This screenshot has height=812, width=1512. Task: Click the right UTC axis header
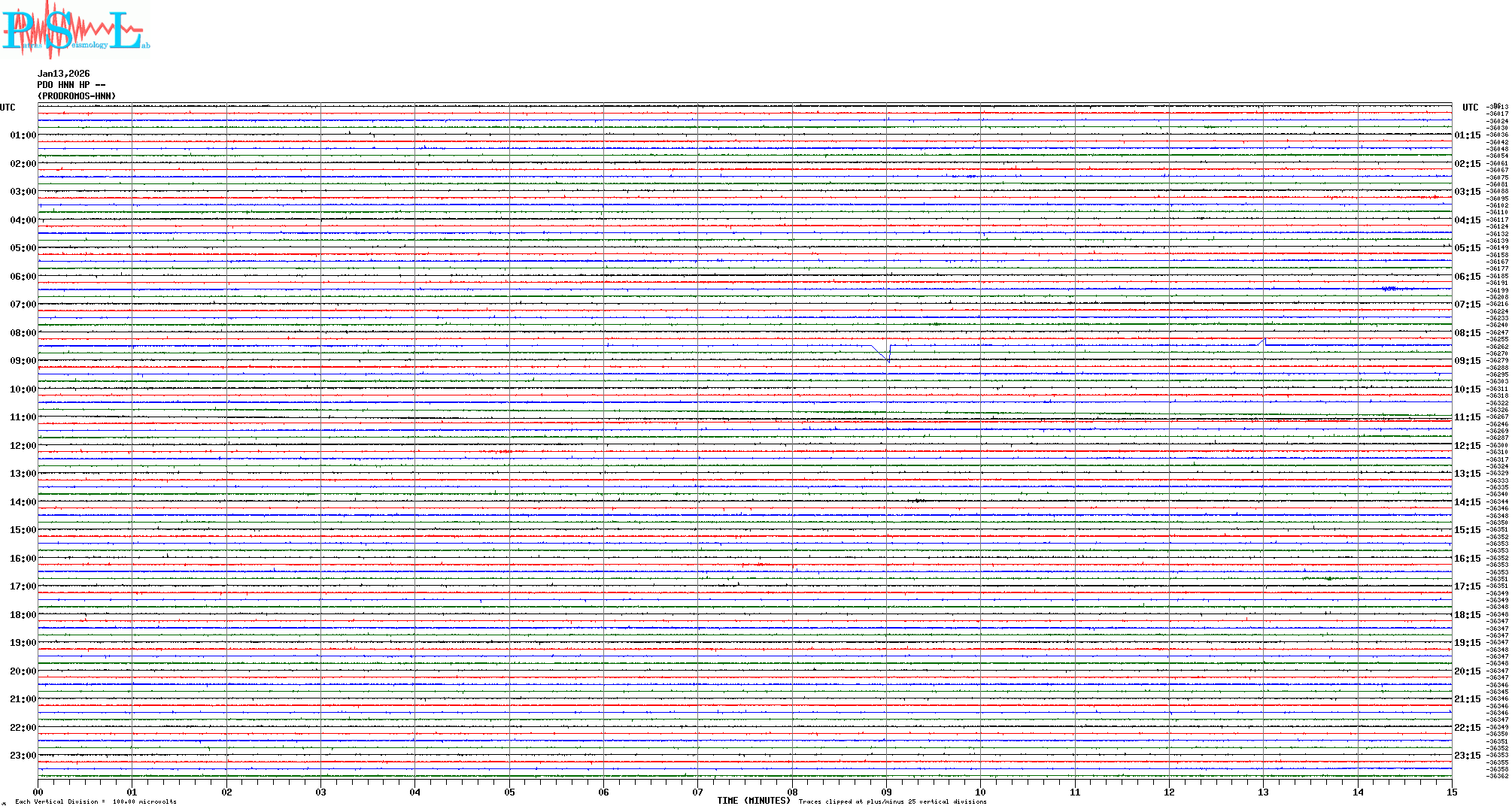click(x=1470, y=108)
